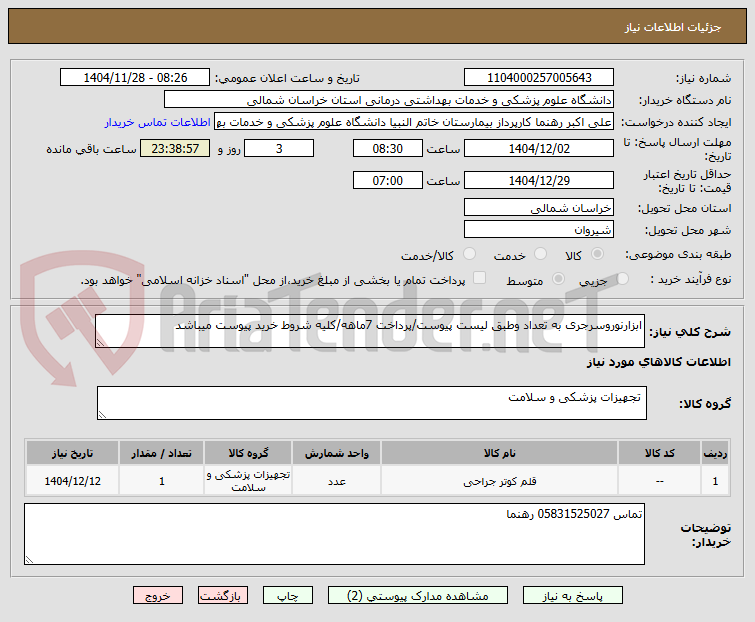Click the چاپ print button

[x=287, y=596]
